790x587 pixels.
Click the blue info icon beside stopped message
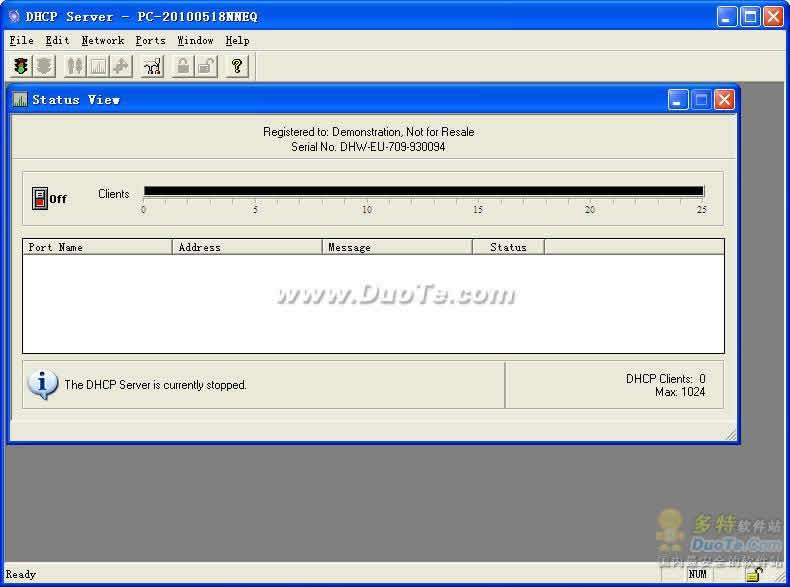coord(42,384)
